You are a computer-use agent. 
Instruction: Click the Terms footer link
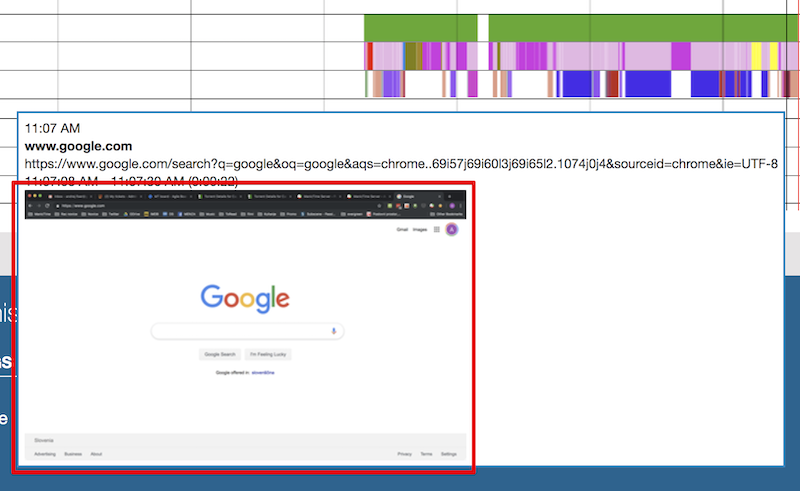(426, 454)
